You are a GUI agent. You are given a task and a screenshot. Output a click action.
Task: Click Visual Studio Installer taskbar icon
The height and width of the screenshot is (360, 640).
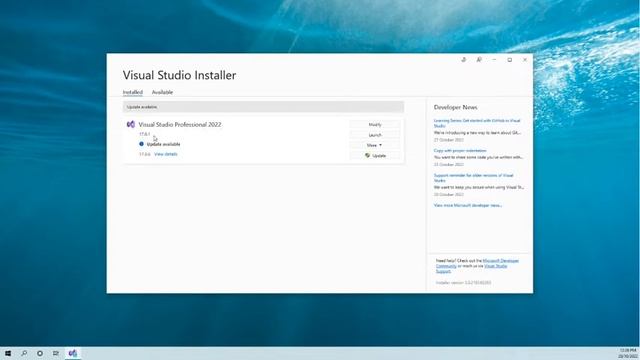73,353
